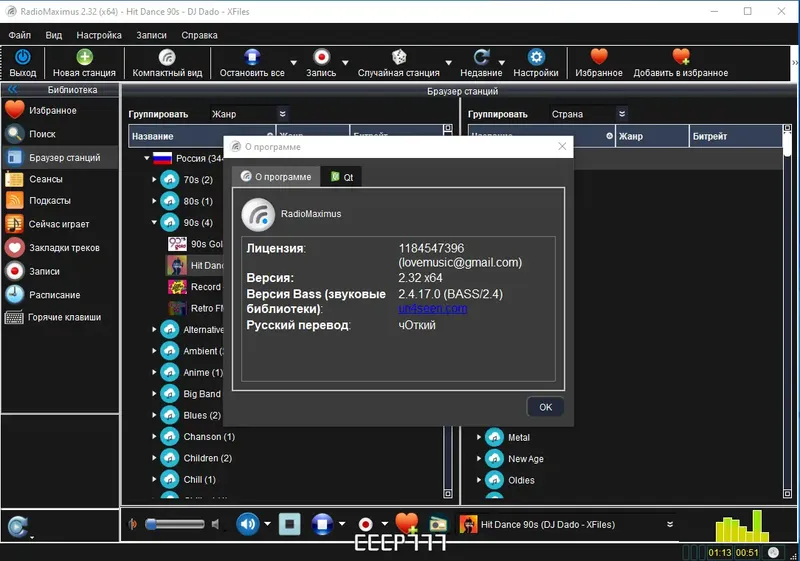Open the Страна grouping dropdown

click(x=589, y=114)
